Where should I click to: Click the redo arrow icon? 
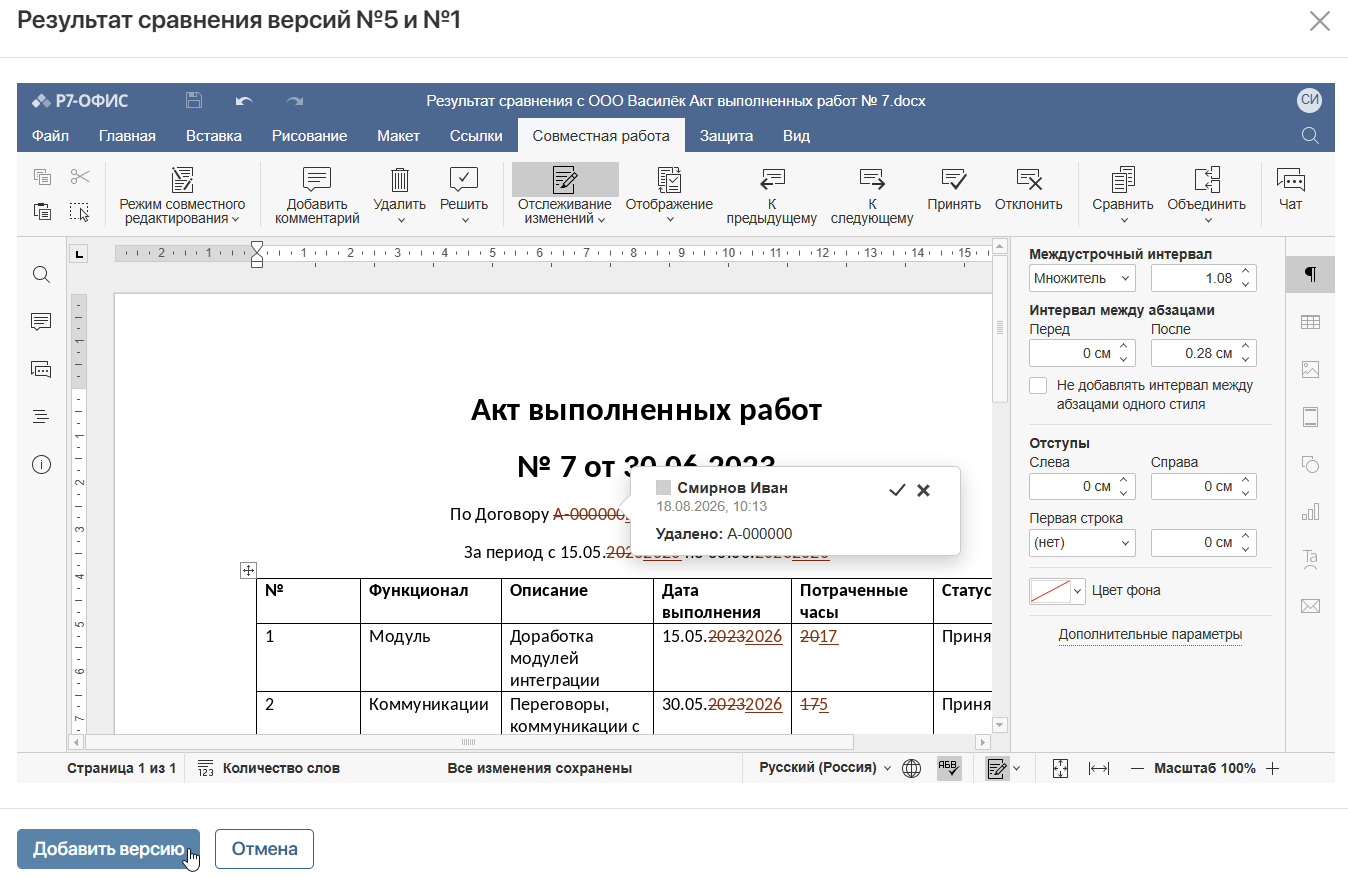(294, 101)
